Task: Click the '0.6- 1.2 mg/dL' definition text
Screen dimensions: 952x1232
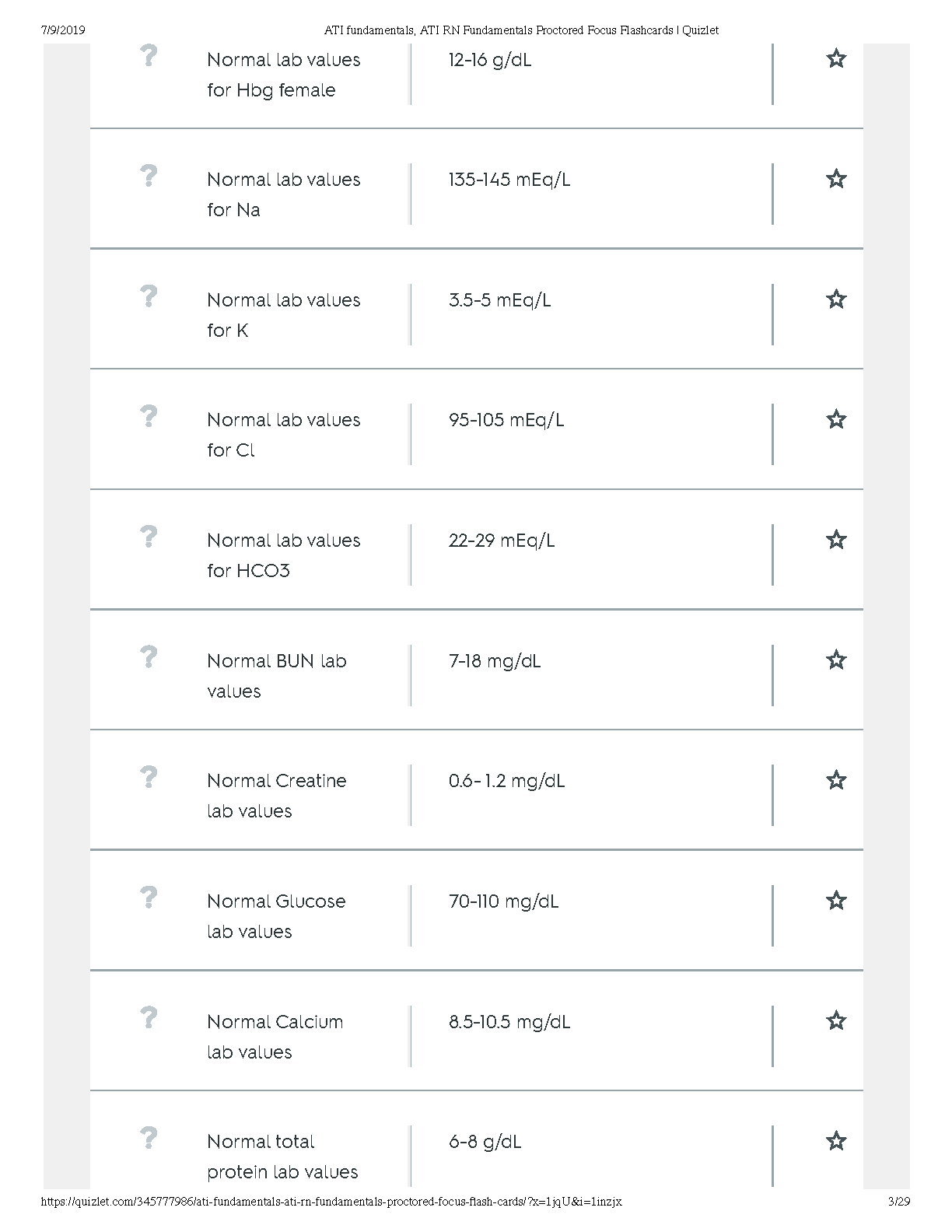Action: pos(506,781)
